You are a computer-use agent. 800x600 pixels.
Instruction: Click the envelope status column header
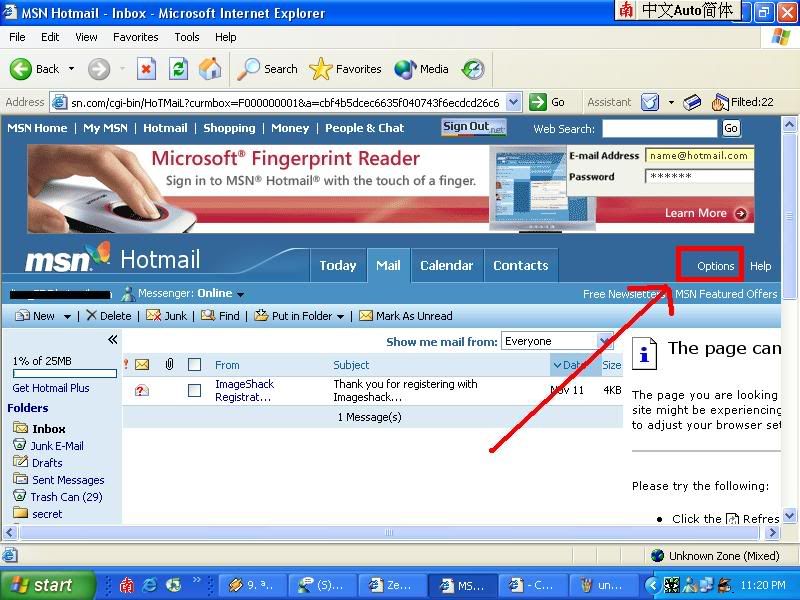tap(142, 365)
